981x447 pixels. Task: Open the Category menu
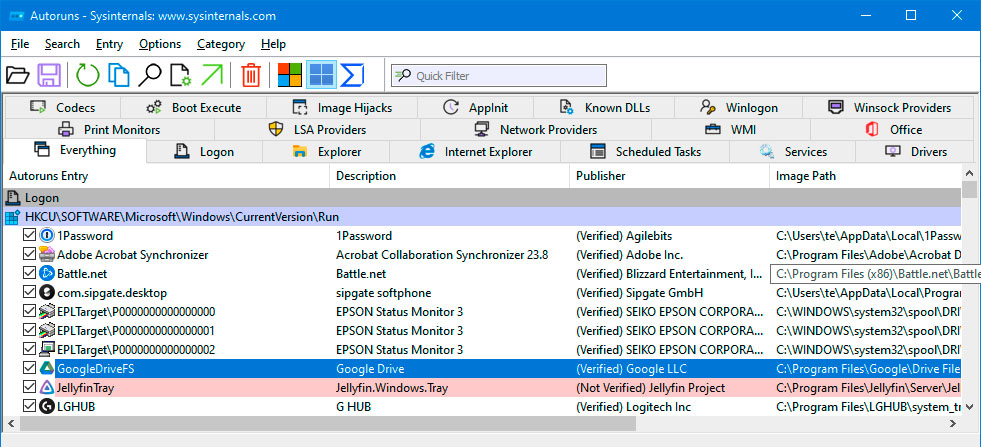(x=221, y=44)
